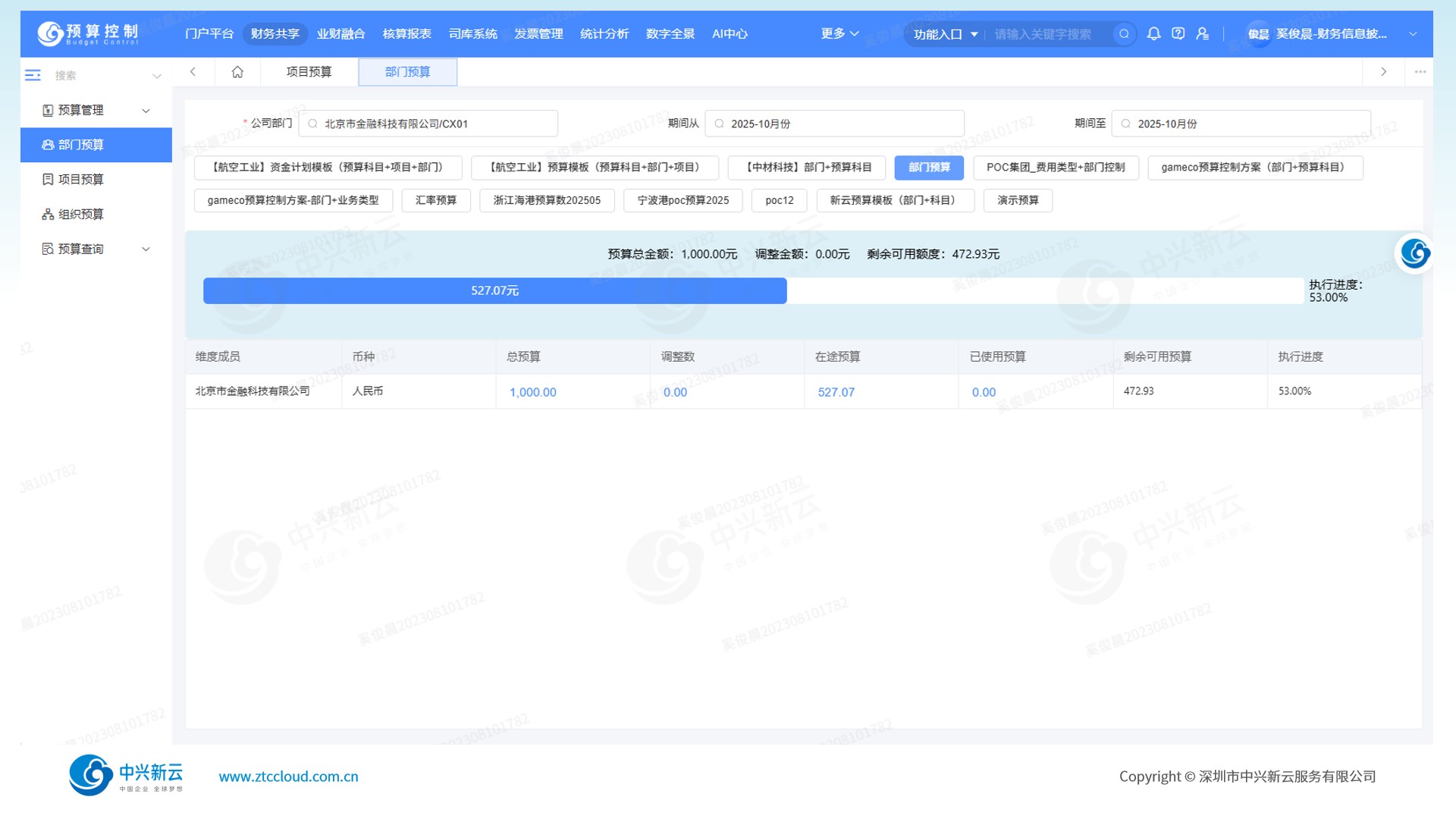Click the user contacts icon in header

pos(1202,33)
